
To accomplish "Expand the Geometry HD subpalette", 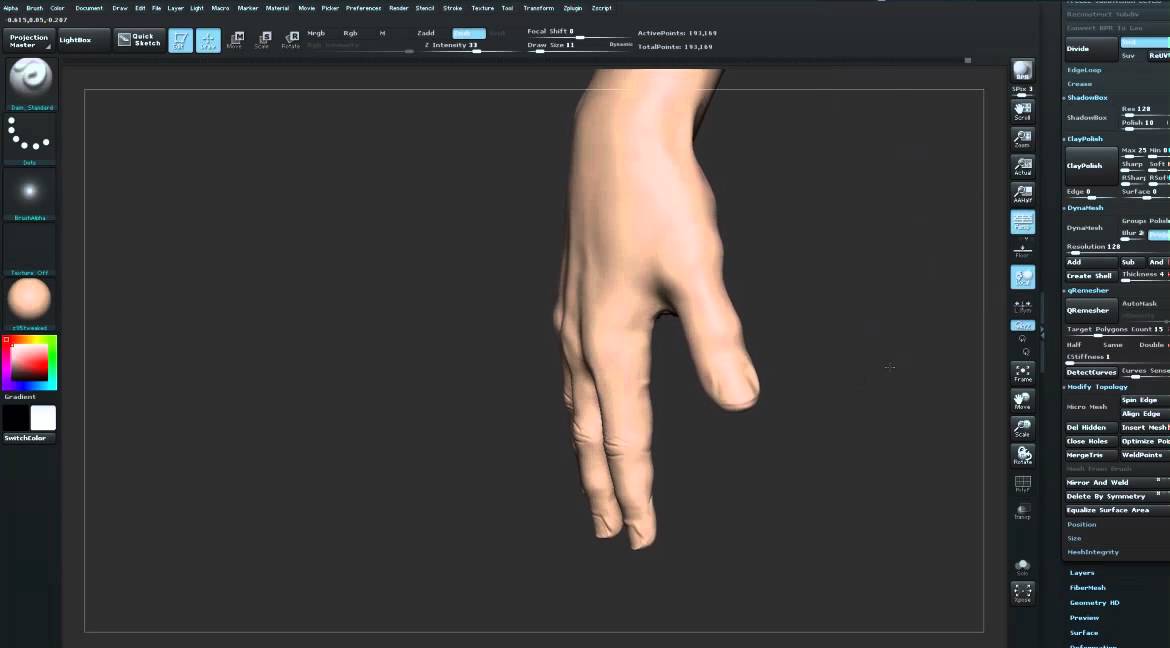I will (1094, 602).
